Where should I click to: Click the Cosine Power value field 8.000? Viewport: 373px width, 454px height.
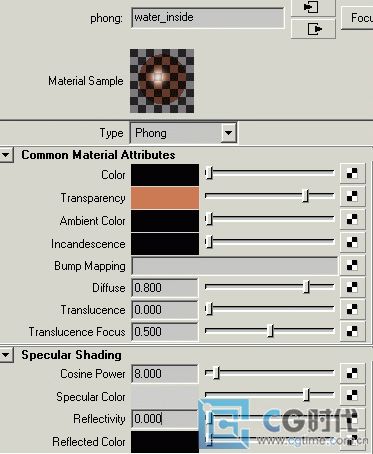tap(165, 374)
